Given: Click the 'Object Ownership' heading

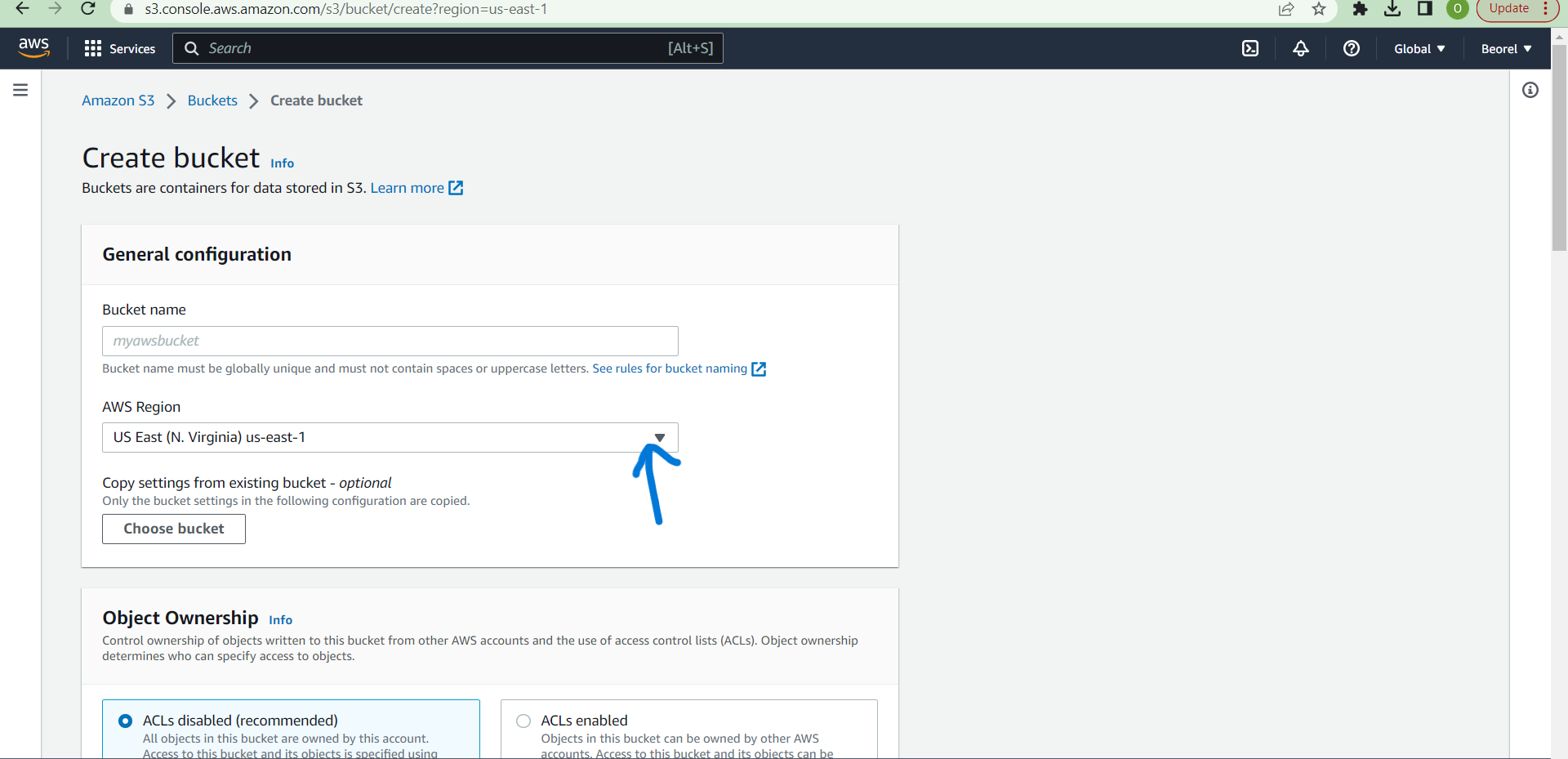Looking at the screenshot, I should tap(180, 618).
